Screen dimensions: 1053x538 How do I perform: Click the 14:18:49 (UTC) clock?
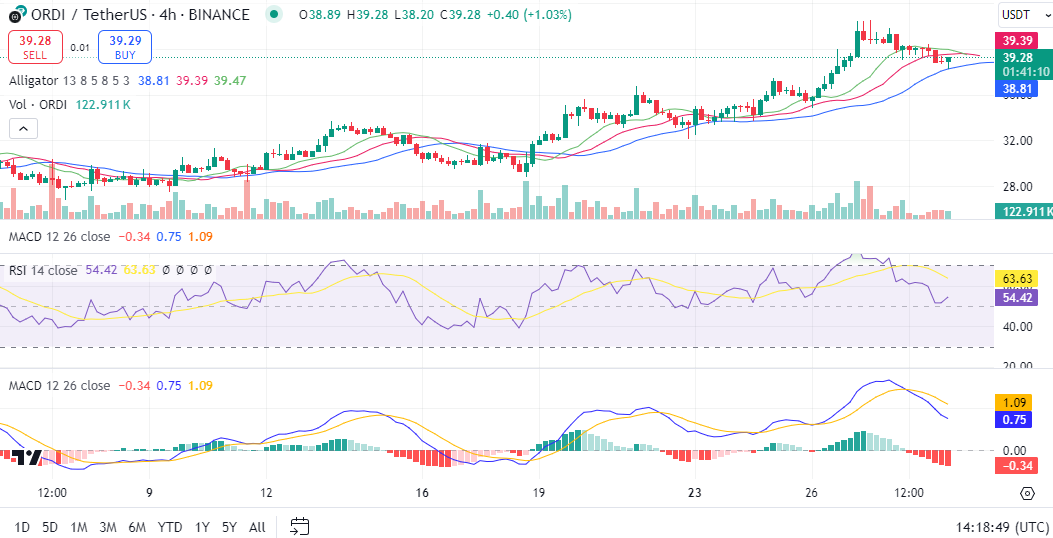click(x=1000, y=527)
